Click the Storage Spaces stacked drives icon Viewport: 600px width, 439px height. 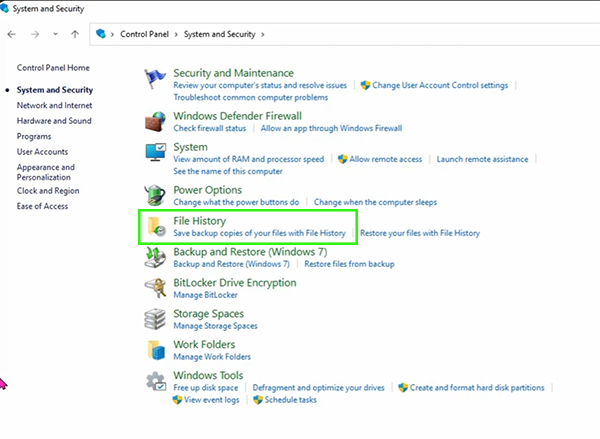click(x=155, y=319)
